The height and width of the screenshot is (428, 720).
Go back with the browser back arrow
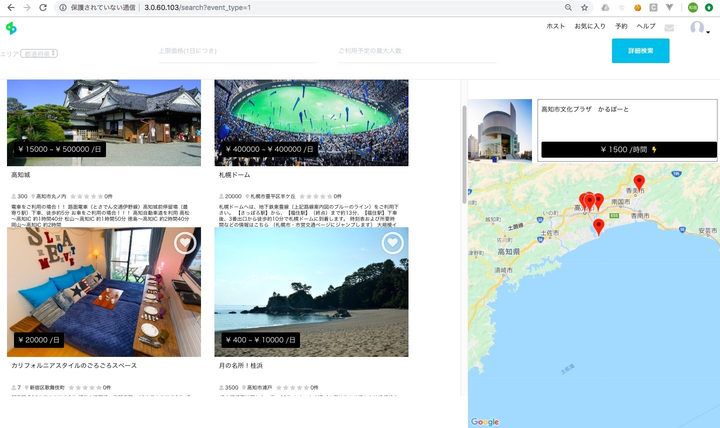tap(11, 7)
